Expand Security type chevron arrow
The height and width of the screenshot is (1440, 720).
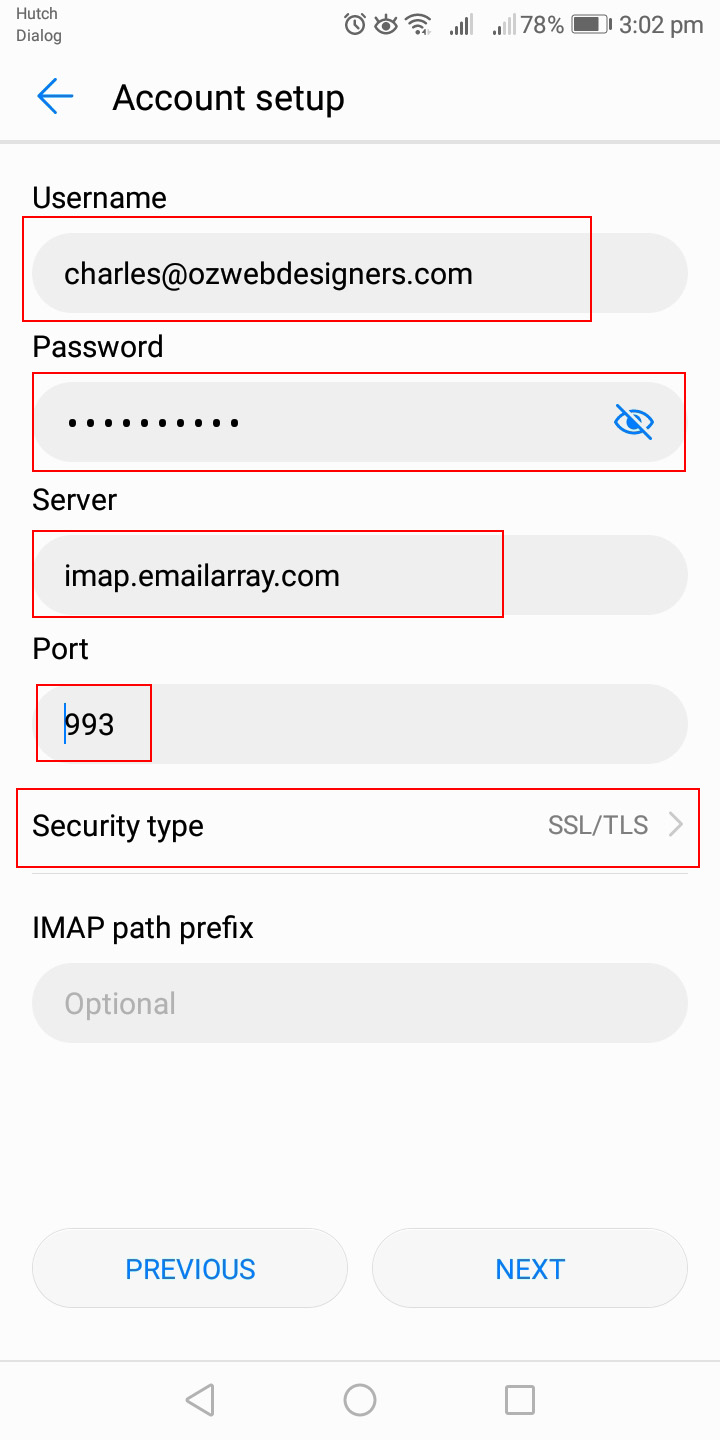tap(676, 825)
